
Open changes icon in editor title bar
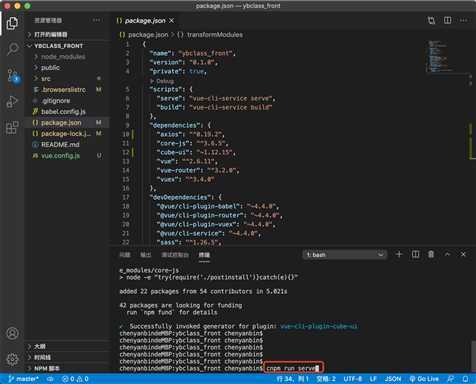431,21
